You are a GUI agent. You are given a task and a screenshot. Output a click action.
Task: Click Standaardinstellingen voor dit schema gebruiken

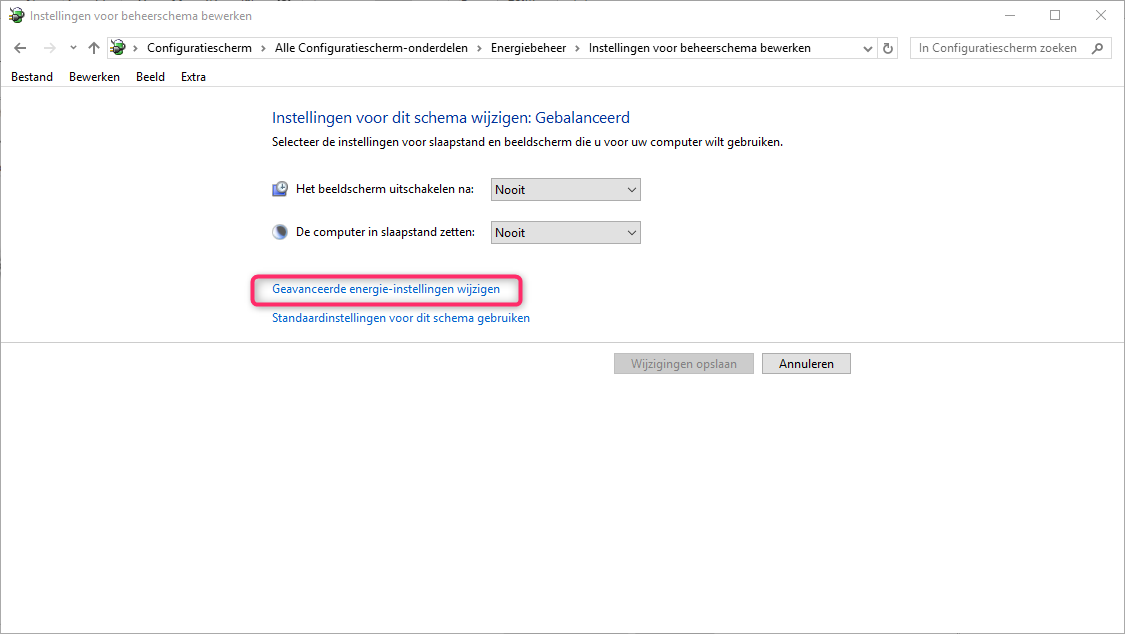click(x=401, y=318)
